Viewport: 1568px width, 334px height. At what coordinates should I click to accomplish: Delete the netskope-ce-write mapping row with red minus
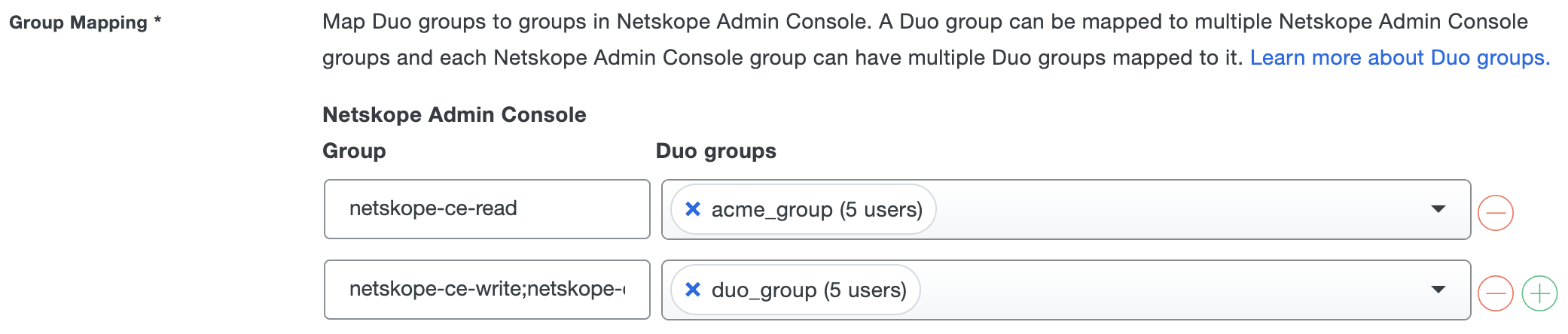tap(1496, 293)
